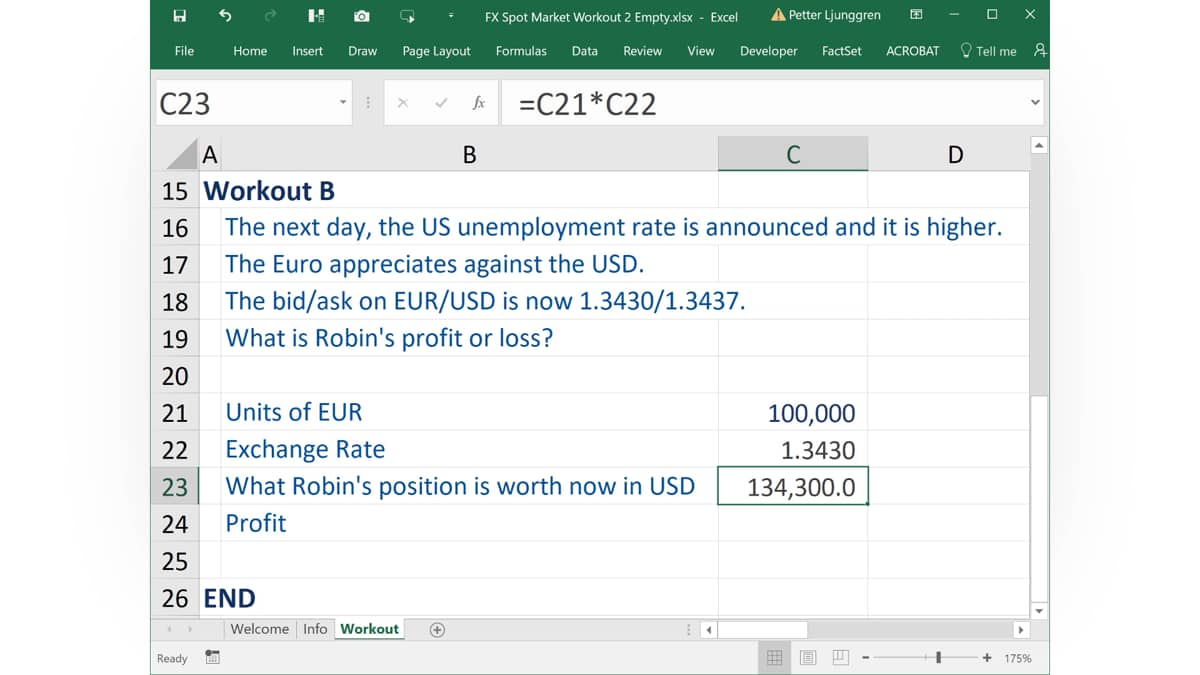The width and height of the screenshot is (1200, 675).
Task: Expand the formula bar
Action: tap(1035, 102)
